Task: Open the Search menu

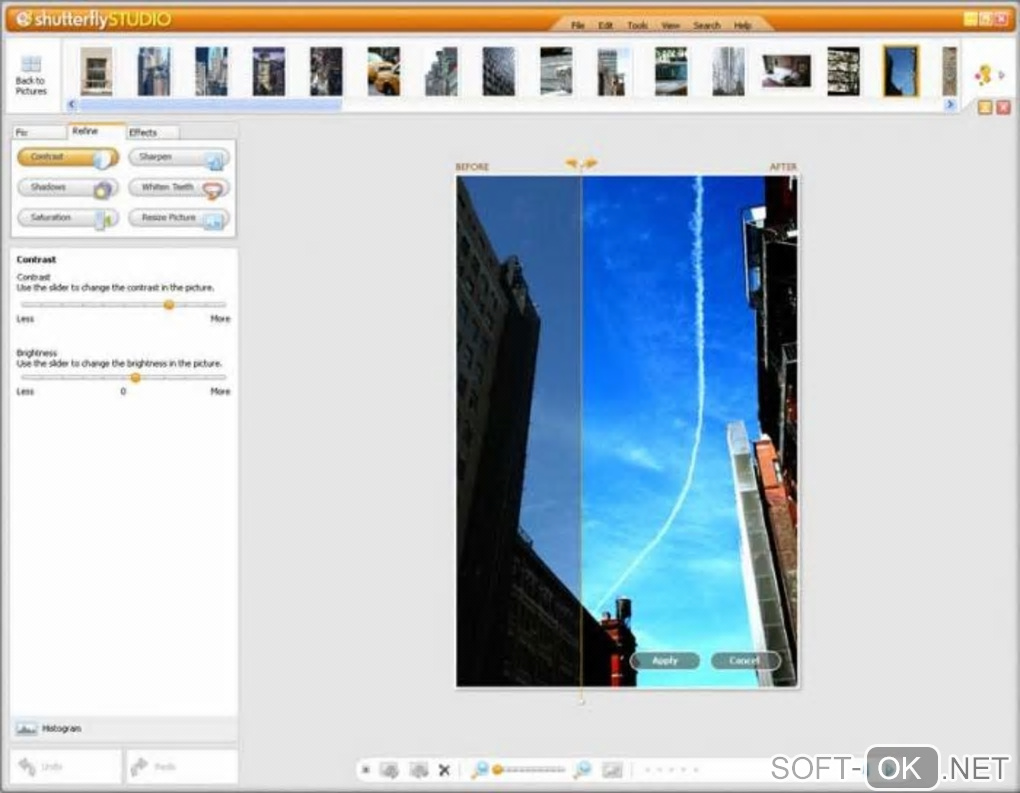Action: coord(707,25)
